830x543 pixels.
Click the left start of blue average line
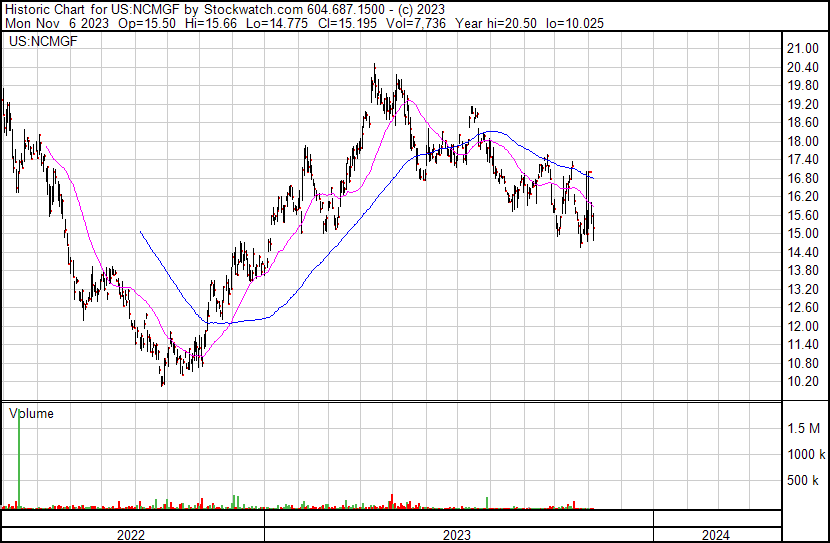[x=141, y=232]
